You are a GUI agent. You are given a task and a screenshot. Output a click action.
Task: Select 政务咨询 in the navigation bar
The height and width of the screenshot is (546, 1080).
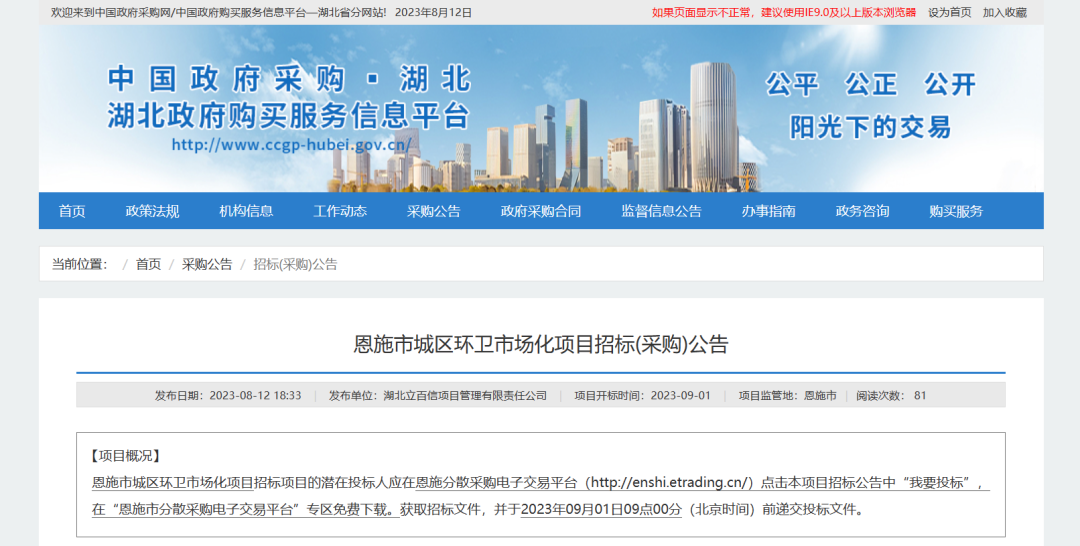pos(862,211)
